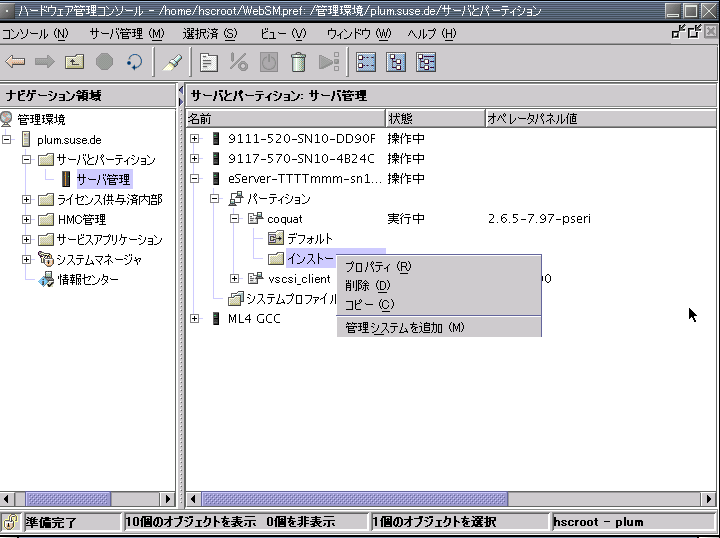The height and width of the screenshot is (538, 720).
Task: Click the Back arrow toolbar icon
Action: (15, 62)
